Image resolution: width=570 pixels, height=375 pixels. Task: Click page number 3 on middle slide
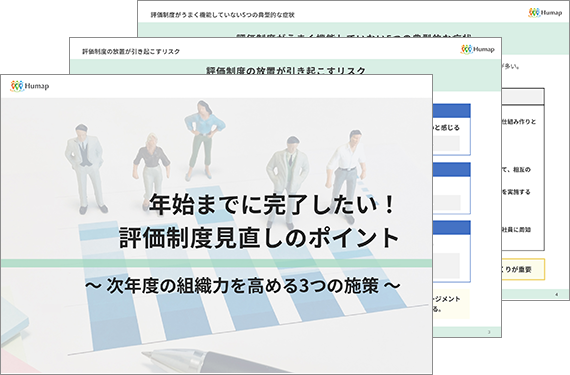coord(489,332)
